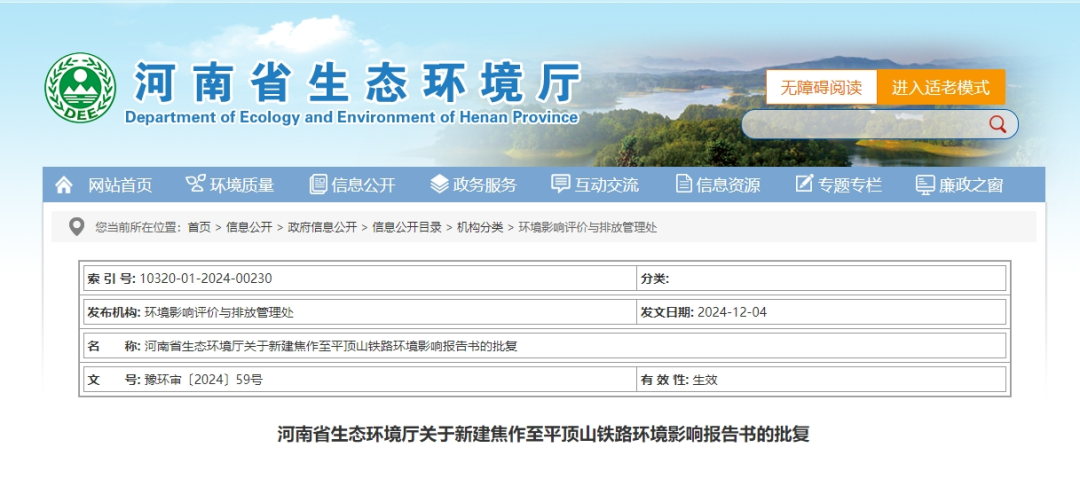Open the 网站首页 menu item
Image resolution: width=1080 pixels, height=487 pixels.
coord(120,185)
